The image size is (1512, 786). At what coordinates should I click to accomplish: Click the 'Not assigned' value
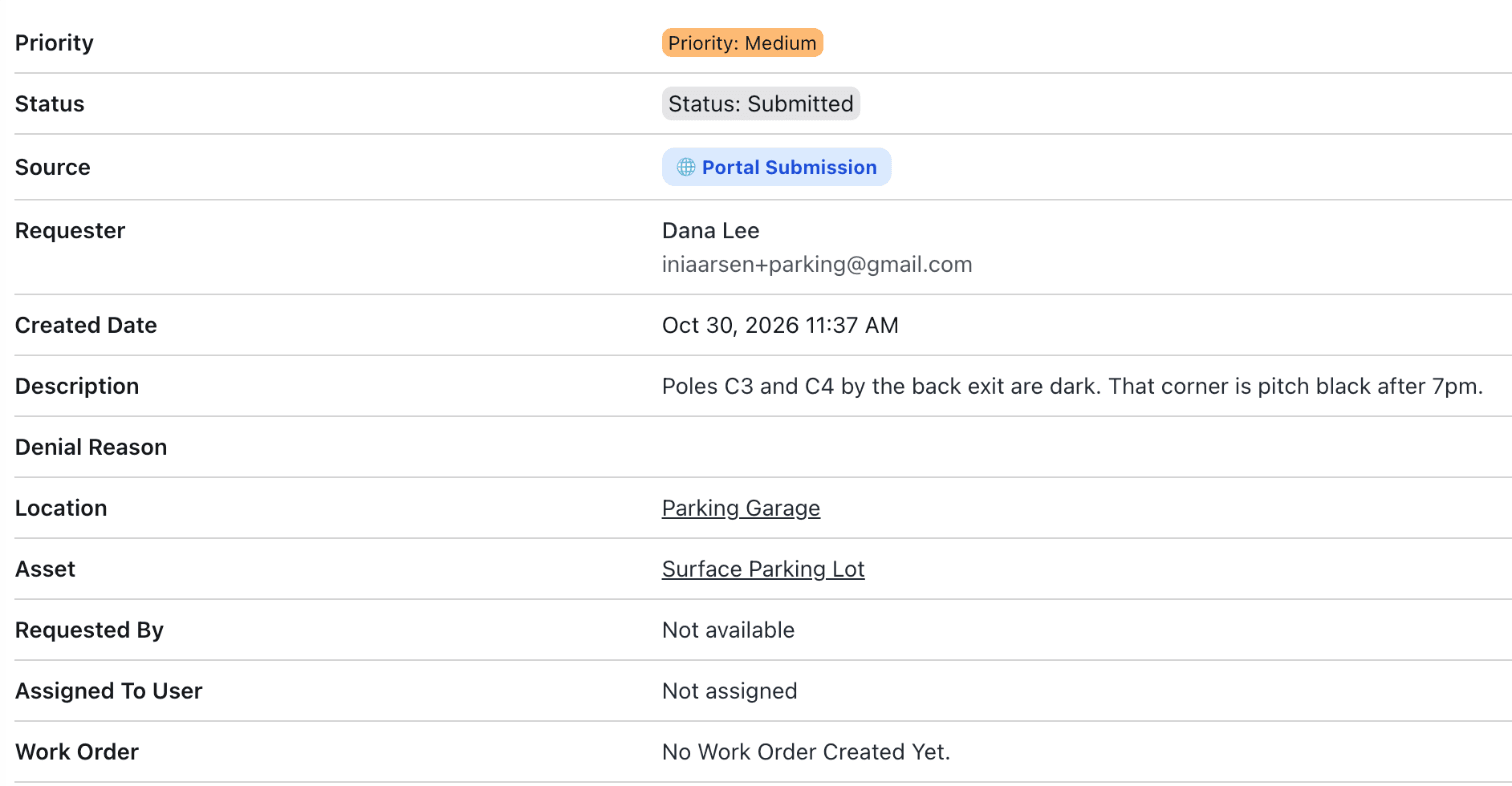click(729, 691)
